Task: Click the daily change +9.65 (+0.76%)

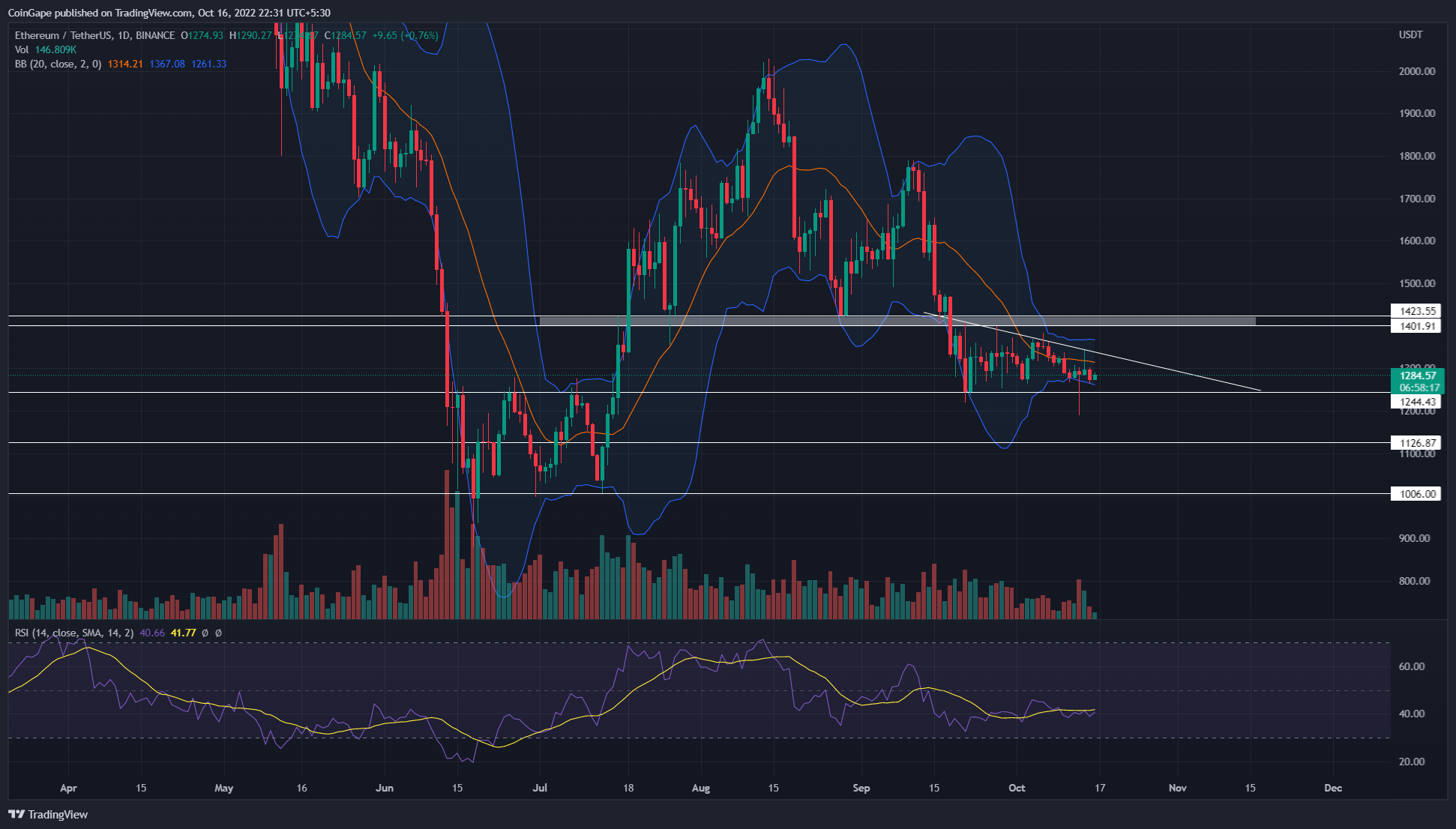Action: click(406, 35)
